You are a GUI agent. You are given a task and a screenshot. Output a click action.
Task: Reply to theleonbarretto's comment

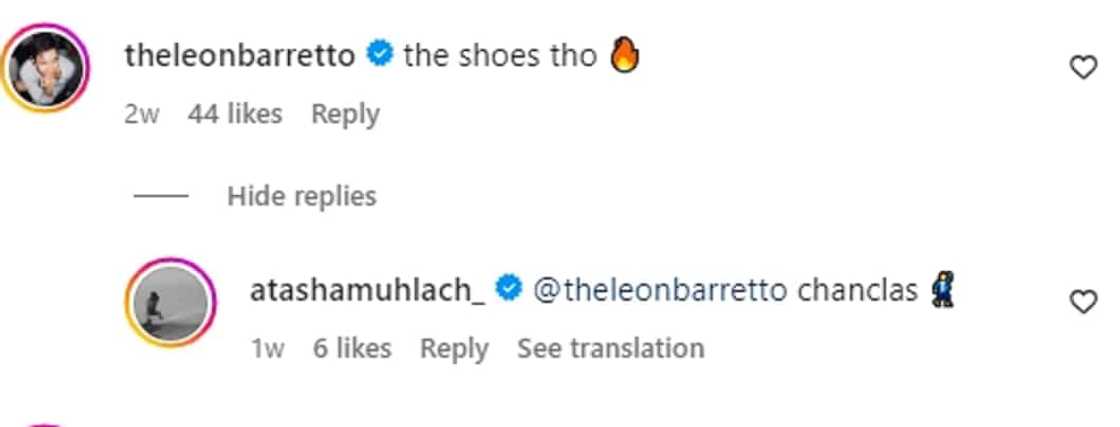click(345, 114)
